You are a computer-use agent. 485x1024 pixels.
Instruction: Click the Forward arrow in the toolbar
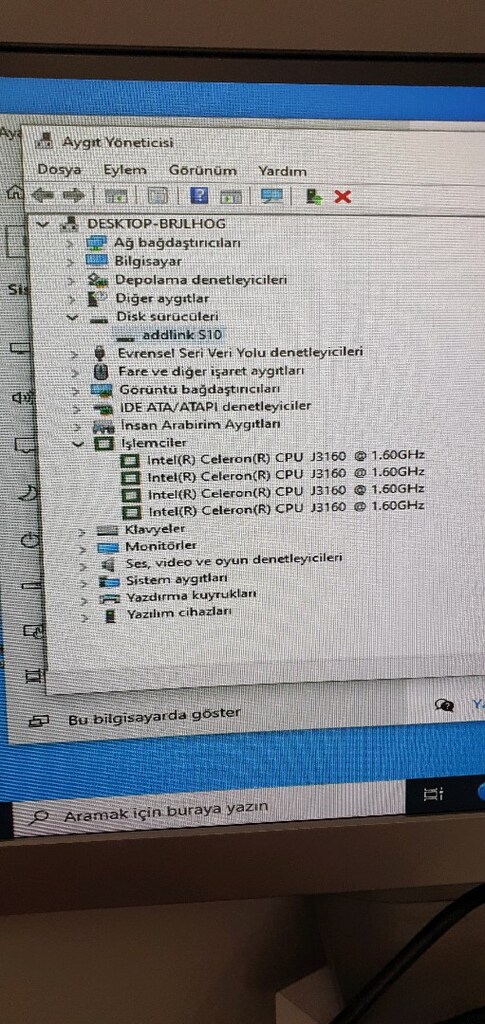73,195
